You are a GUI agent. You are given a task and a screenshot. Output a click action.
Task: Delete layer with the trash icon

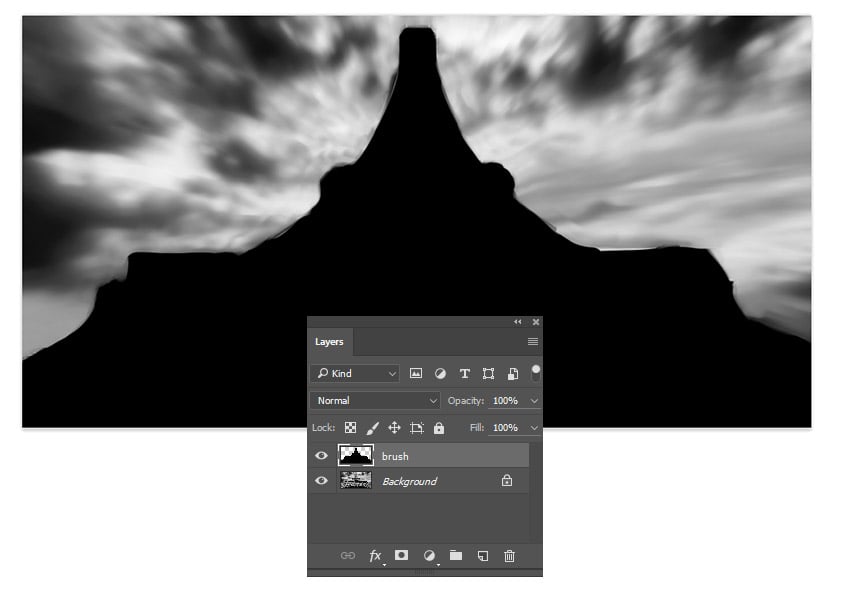click(508, 555)
